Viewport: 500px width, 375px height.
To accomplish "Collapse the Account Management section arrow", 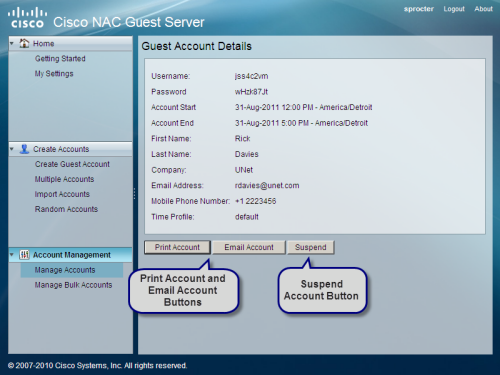I will [x=12, y=255].
